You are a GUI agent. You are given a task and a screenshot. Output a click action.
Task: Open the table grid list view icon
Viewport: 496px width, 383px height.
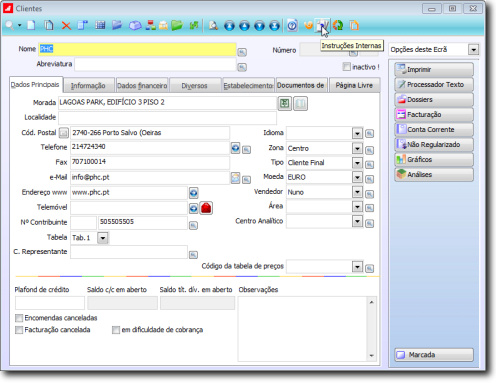pos(100,25)
